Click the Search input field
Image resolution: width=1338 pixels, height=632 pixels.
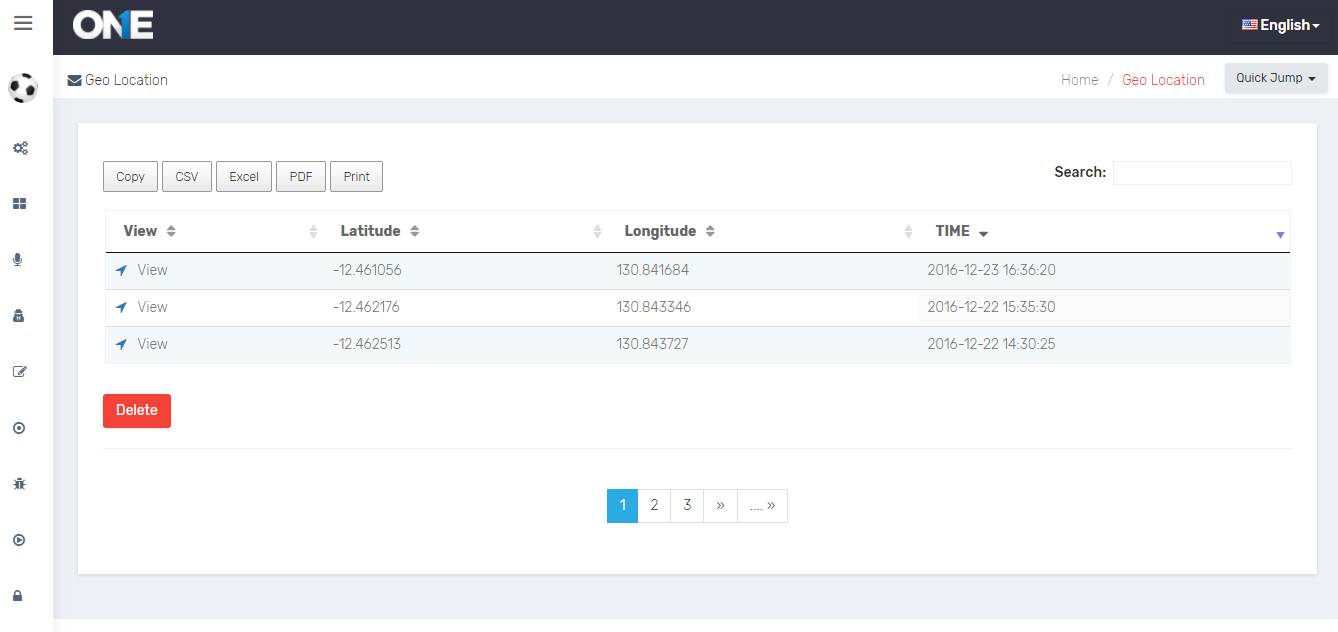coord(1202,173)
